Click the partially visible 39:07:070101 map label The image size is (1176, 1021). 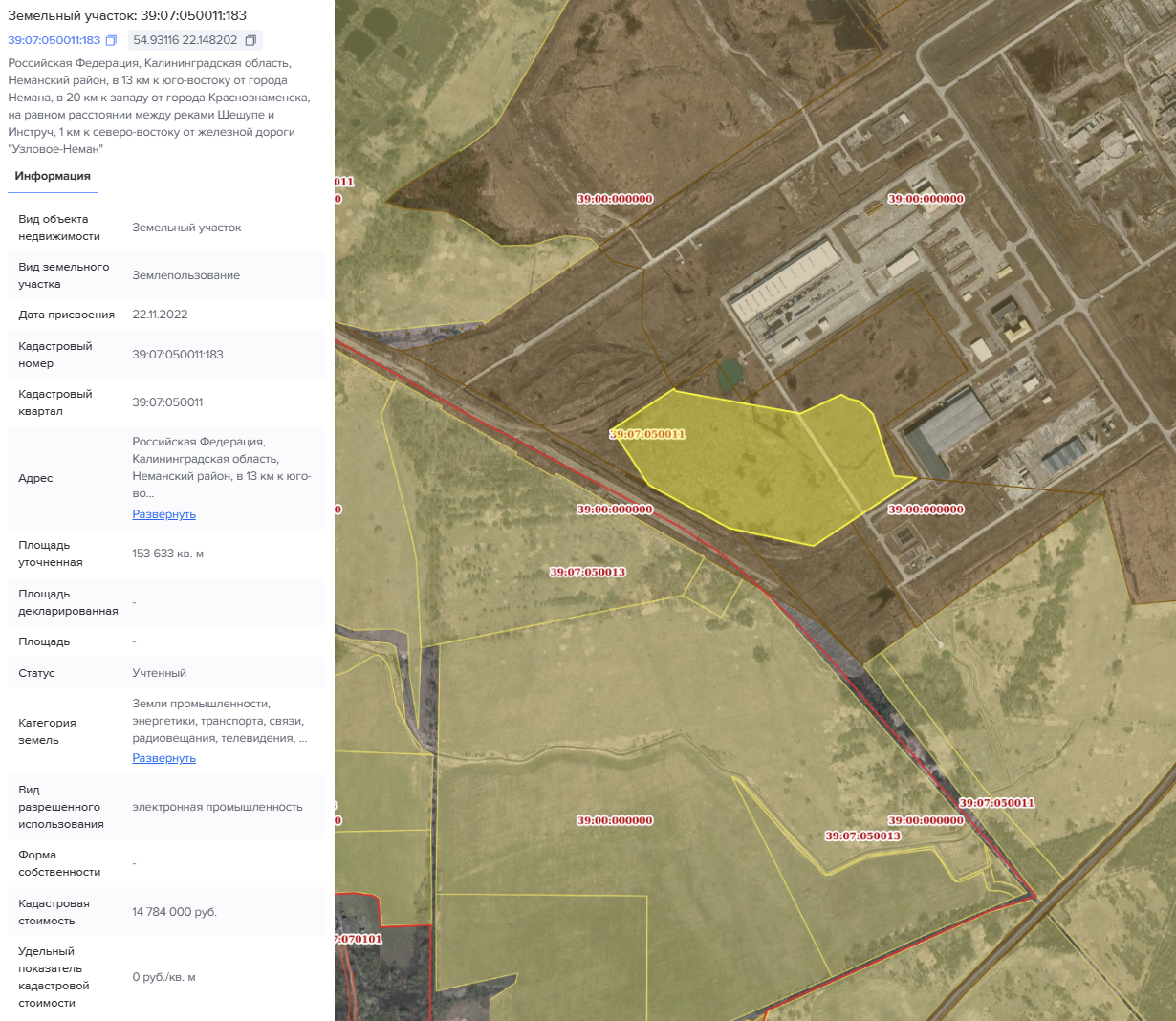(x=359, y=939)
